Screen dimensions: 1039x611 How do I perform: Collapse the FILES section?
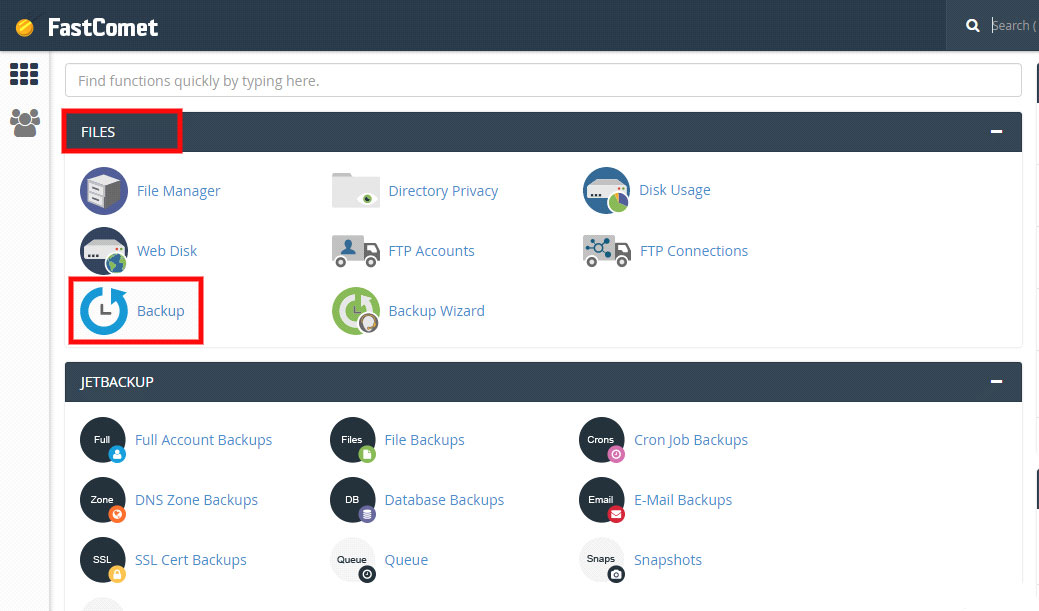[996, 132]
